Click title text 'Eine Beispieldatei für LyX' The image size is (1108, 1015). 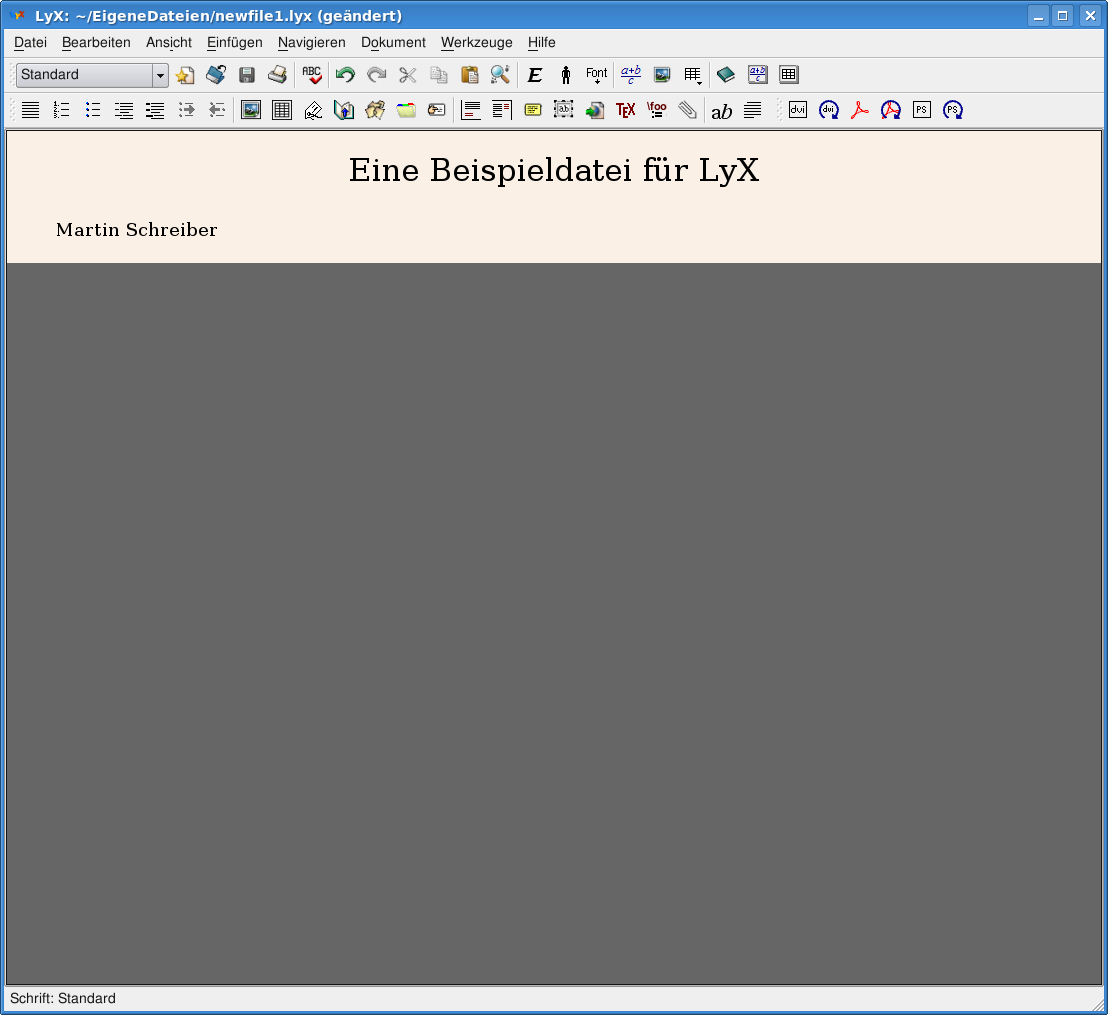554,170
